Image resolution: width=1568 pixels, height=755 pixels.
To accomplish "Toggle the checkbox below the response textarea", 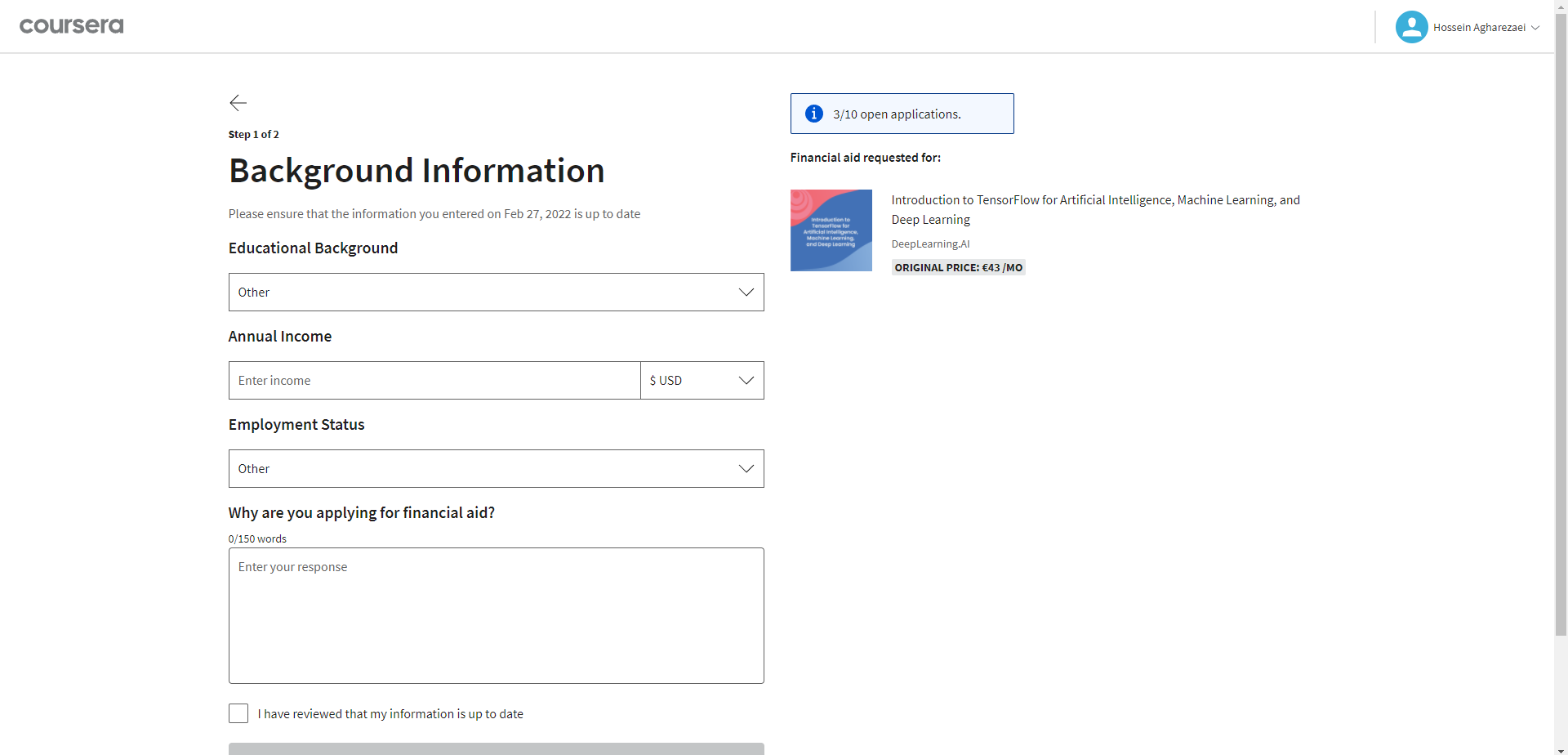I will tap(238, 713).
